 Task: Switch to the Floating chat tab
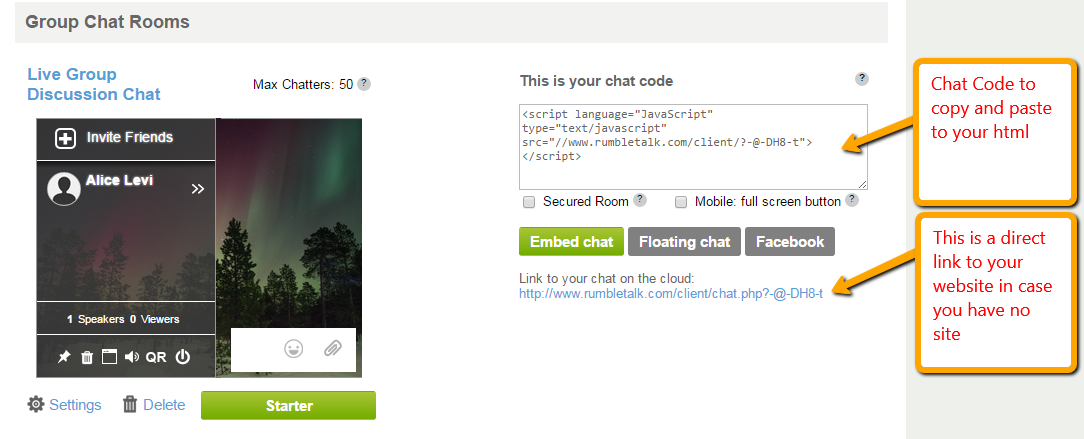tap(685, 241)
